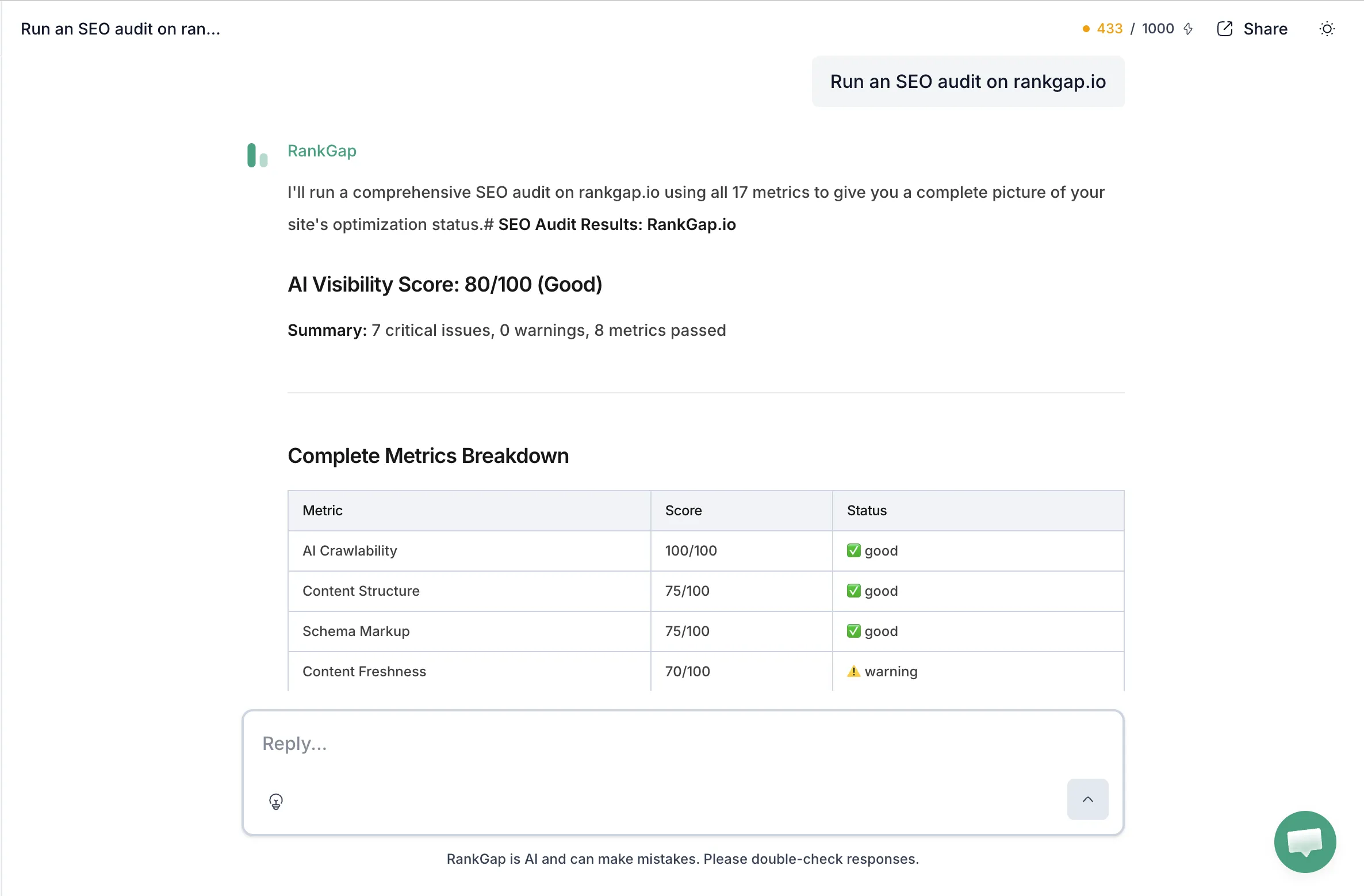Click the user message bubble about rankgap.io
Screen dimensions: 1364x896
point(968,82)
